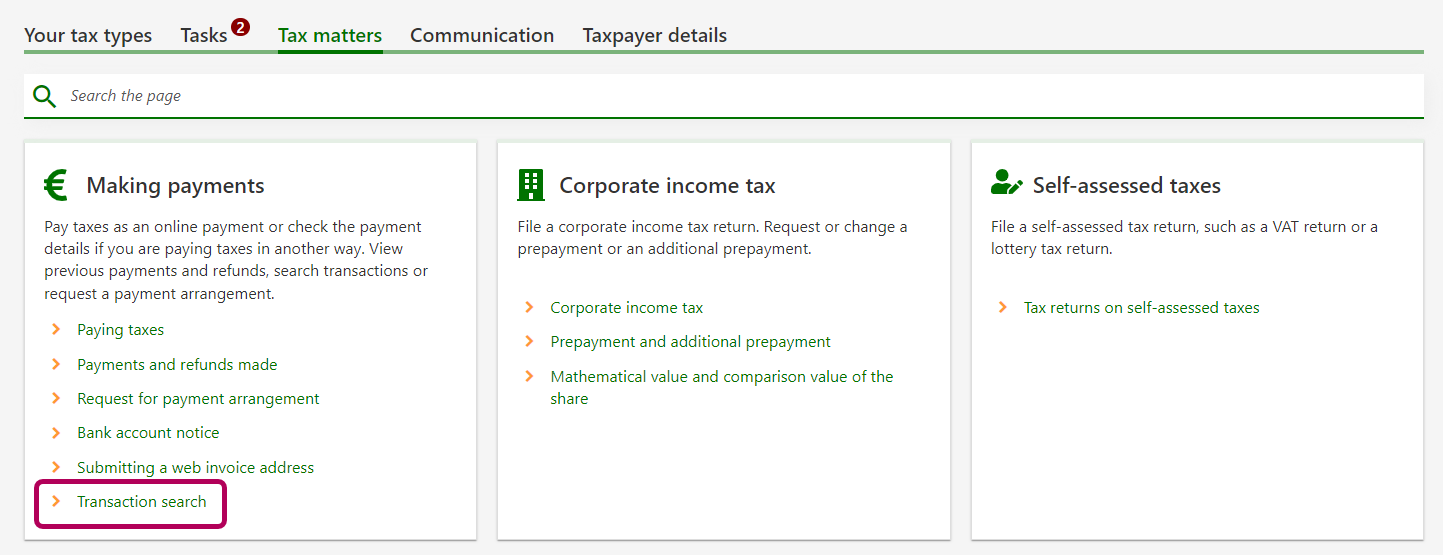
Task: Click the Corporate income tax building icon
Action: 531,185
